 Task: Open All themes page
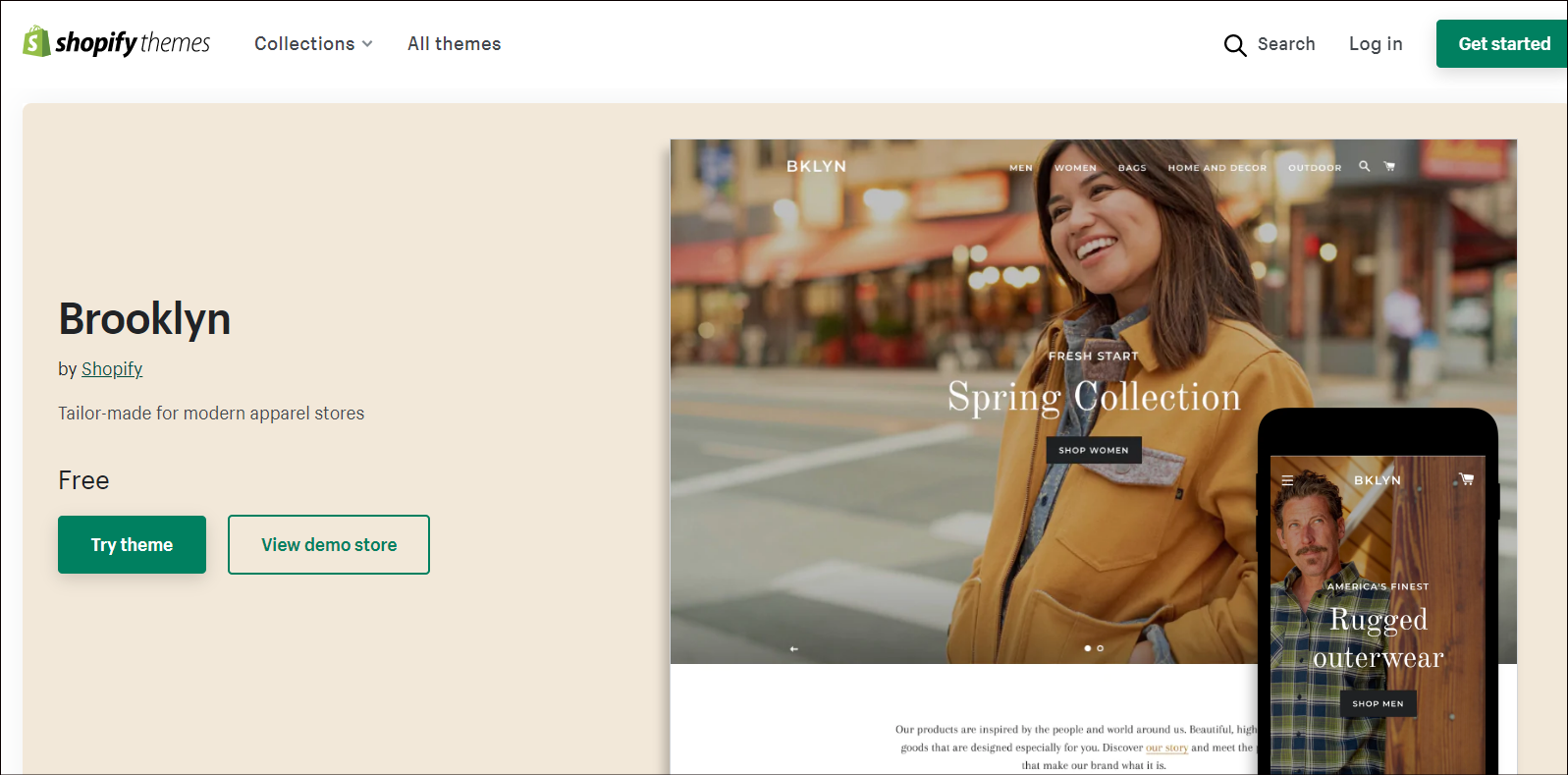coord(454,44)
